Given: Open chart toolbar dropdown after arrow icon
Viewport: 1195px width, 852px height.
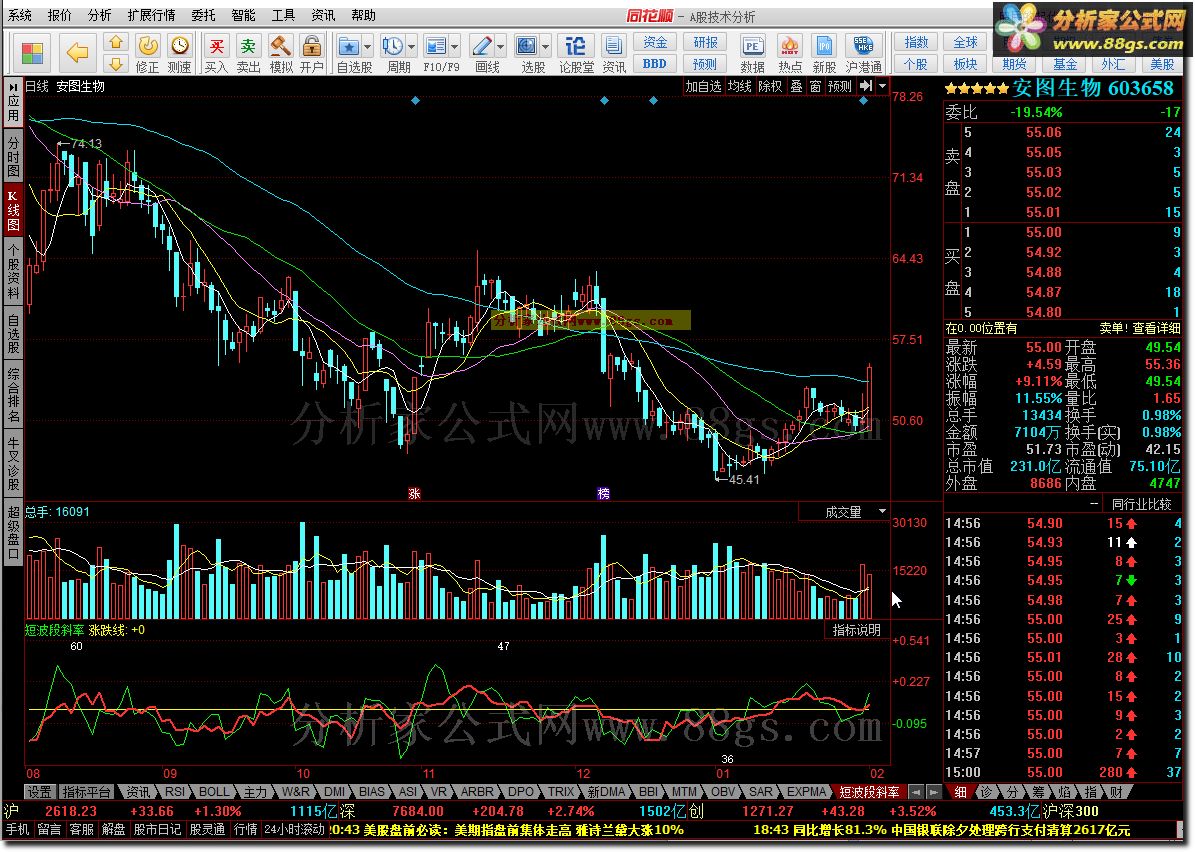Looking at the screenshot, I should 883,86.
